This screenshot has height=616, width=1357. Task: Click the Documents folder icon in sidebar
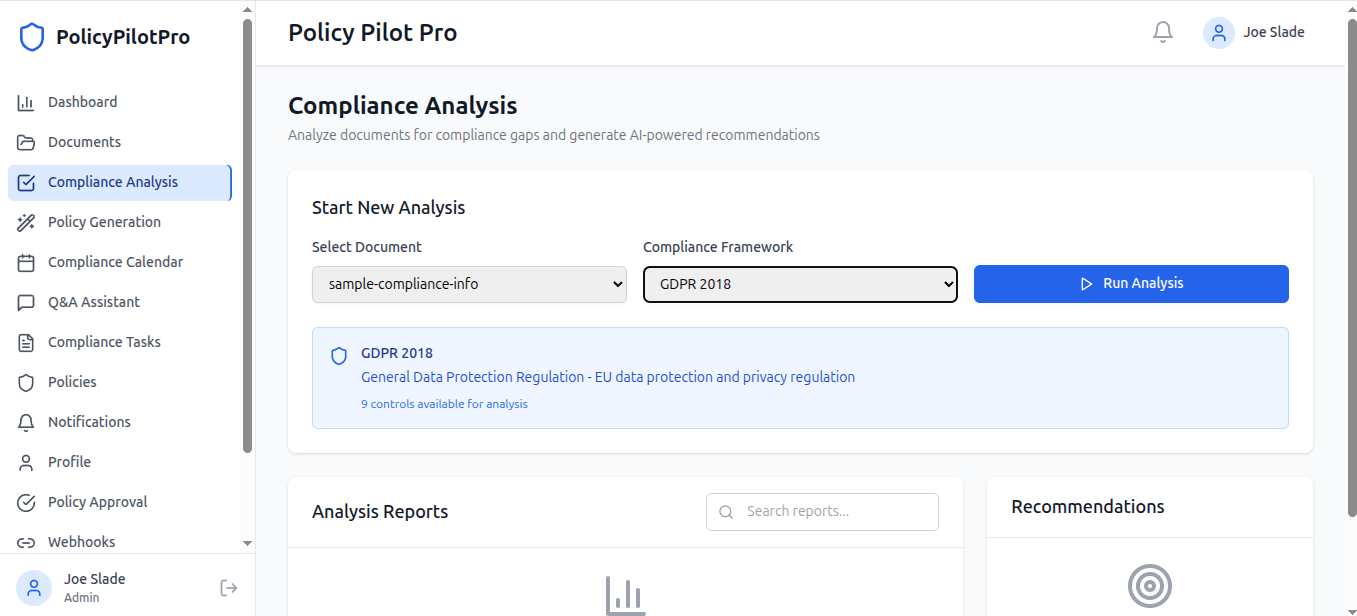27,142
